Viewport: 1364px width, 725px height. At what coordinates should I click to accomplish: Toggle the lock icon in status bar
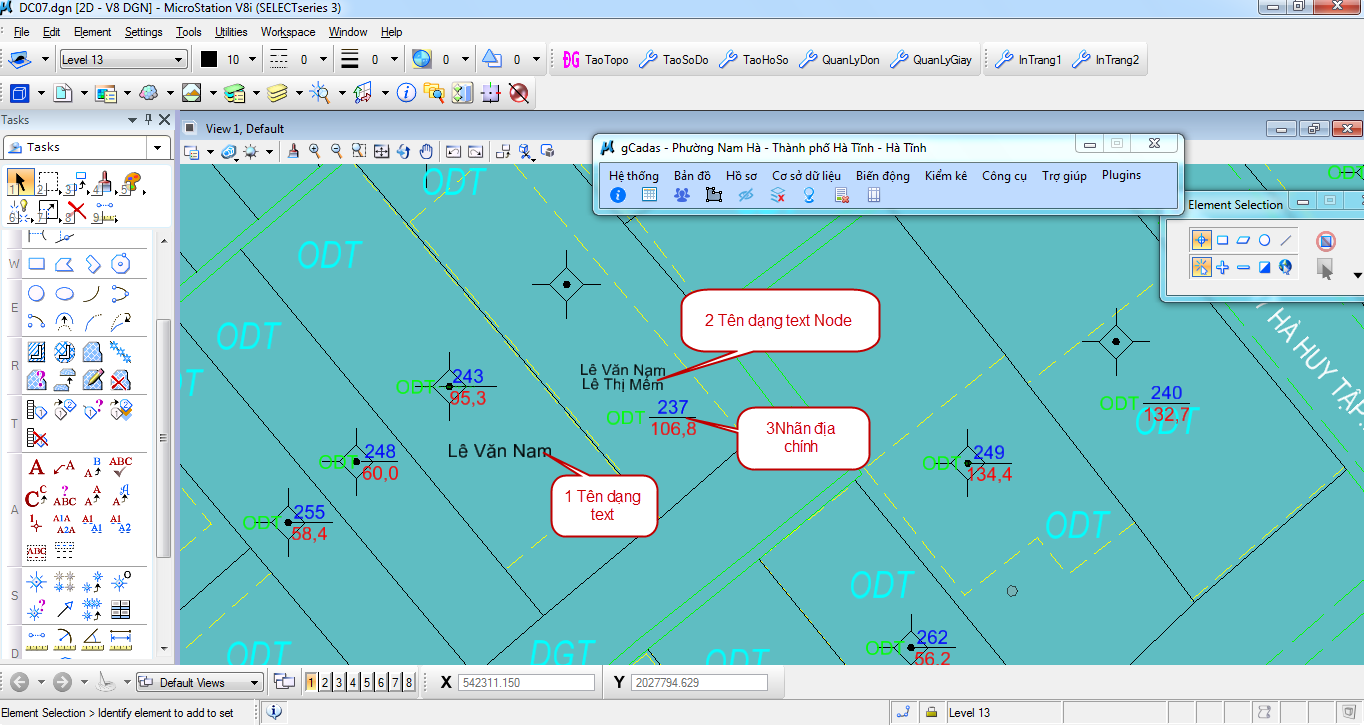(931, 713)
